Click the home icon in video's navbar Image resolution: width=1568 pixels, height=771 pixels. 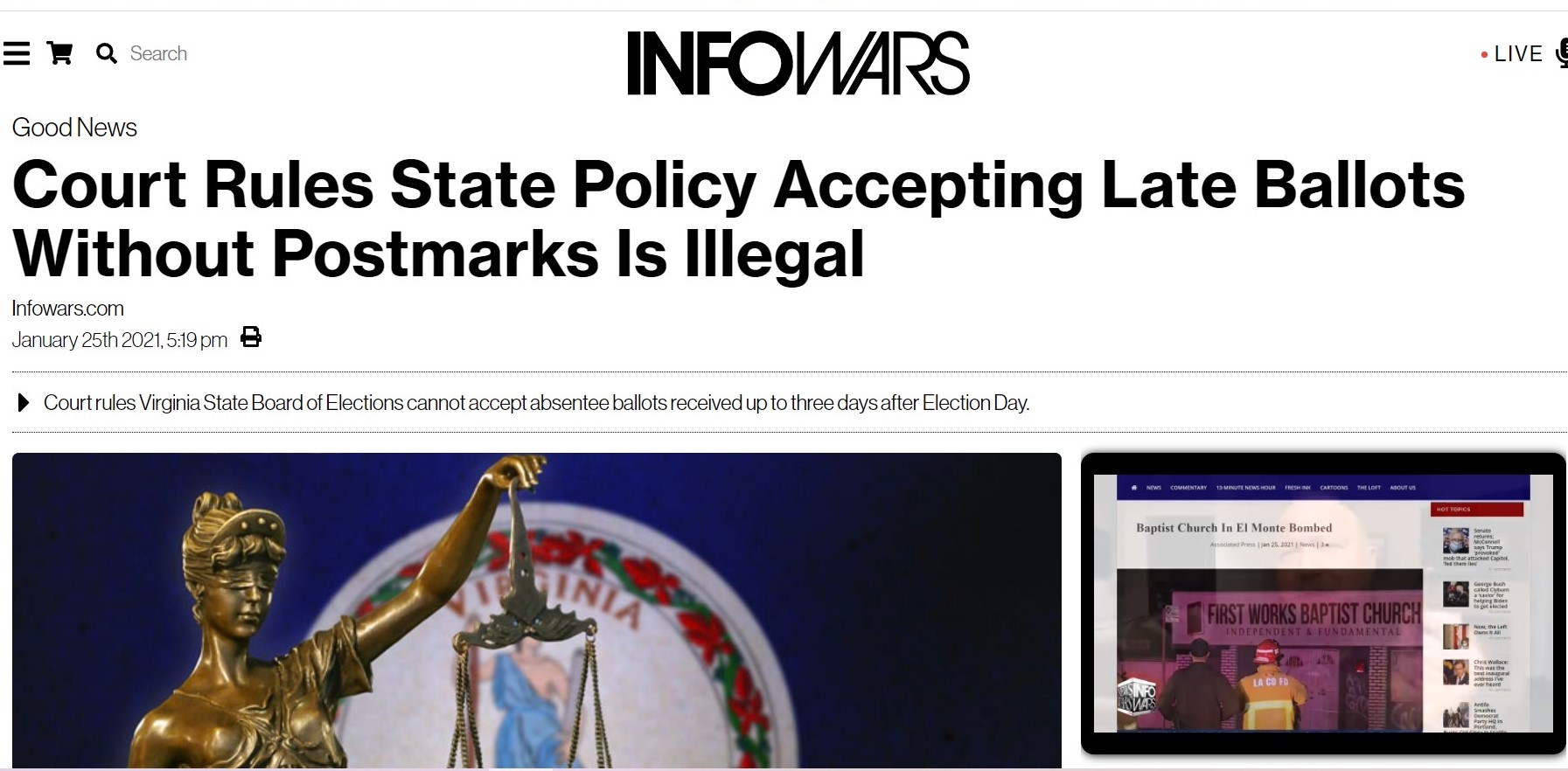(1134, 488)
